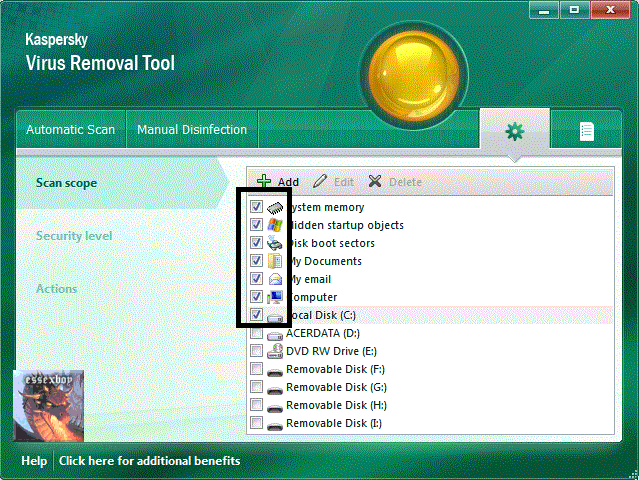Click the X Delete icon
Viewport: 639px width, 480px height.
coord(375,181)
